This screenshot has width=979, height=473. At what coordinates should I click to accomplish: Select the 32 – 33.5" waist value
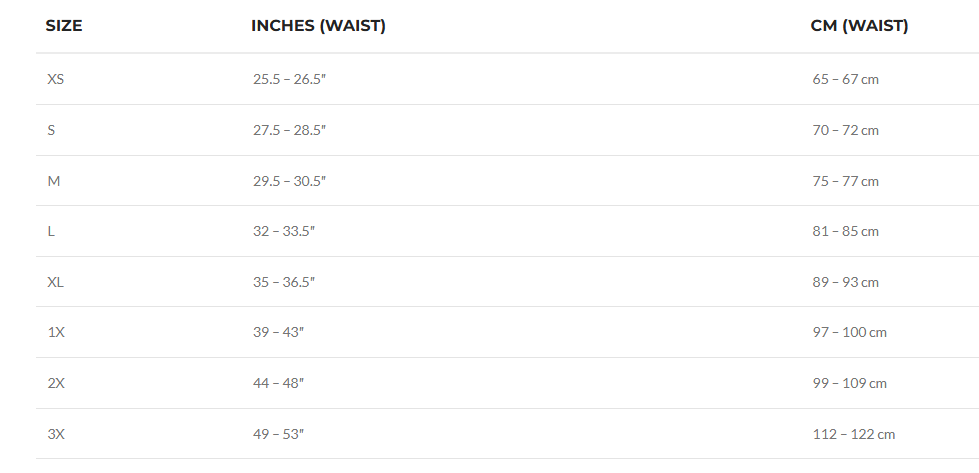(284, 231)
